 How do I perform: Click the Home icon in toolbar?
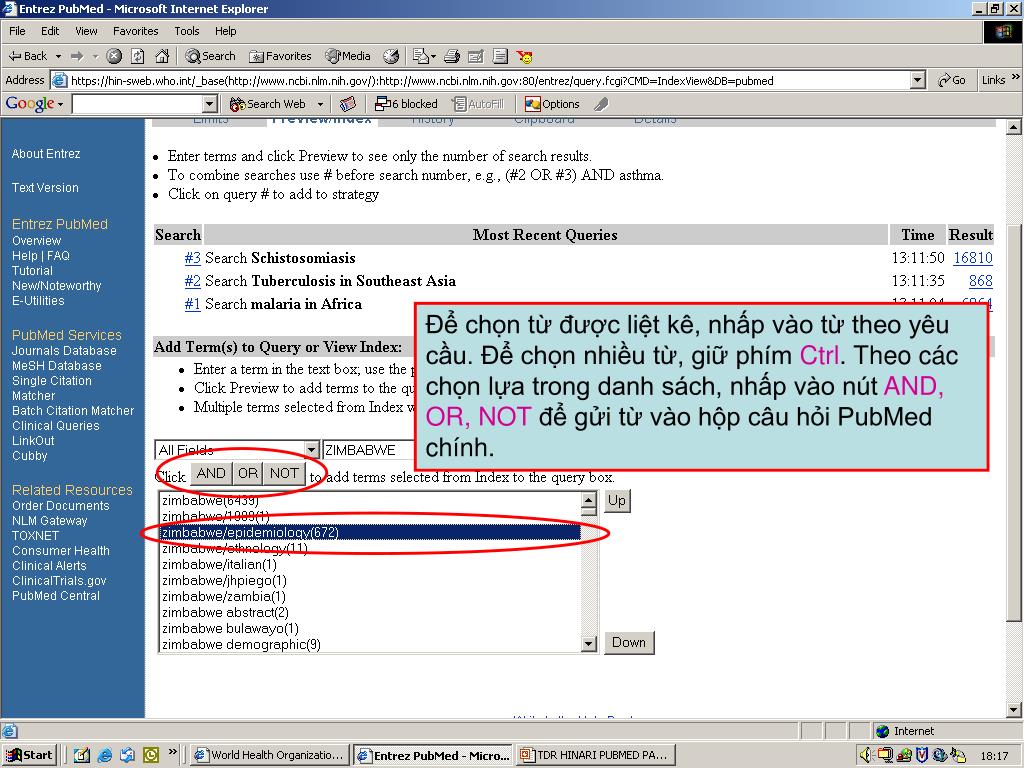click(162, 56)
